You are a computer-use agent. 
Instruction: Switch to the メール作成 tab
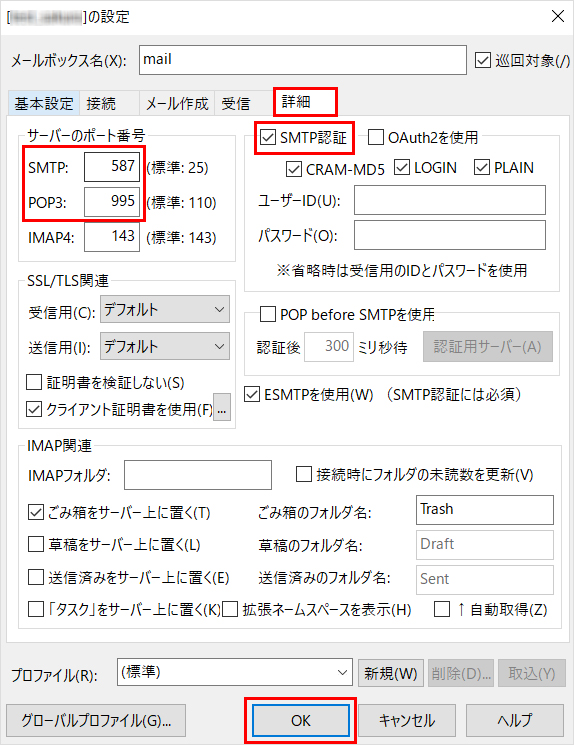click(x=177, y=104)
